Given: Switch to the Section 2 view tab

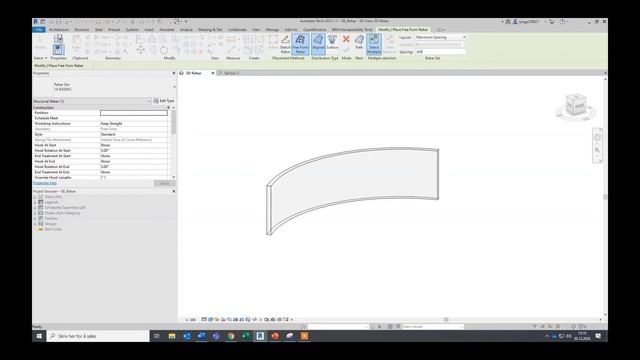Looking at the screenshot, I should point(231,73).
